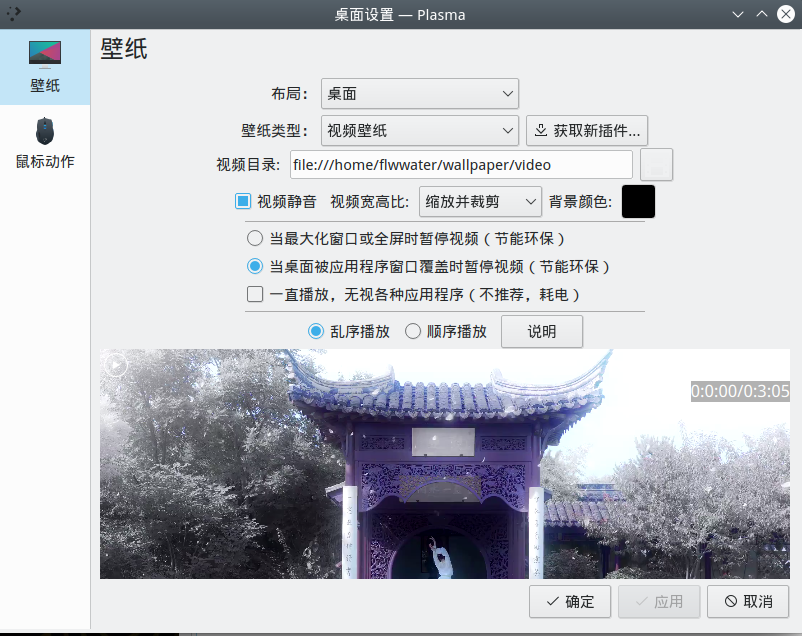Select 当最大化窗口或全屏时暂停视频 radio option
This screenshot has width=802, height=636.
coord(255,238)
